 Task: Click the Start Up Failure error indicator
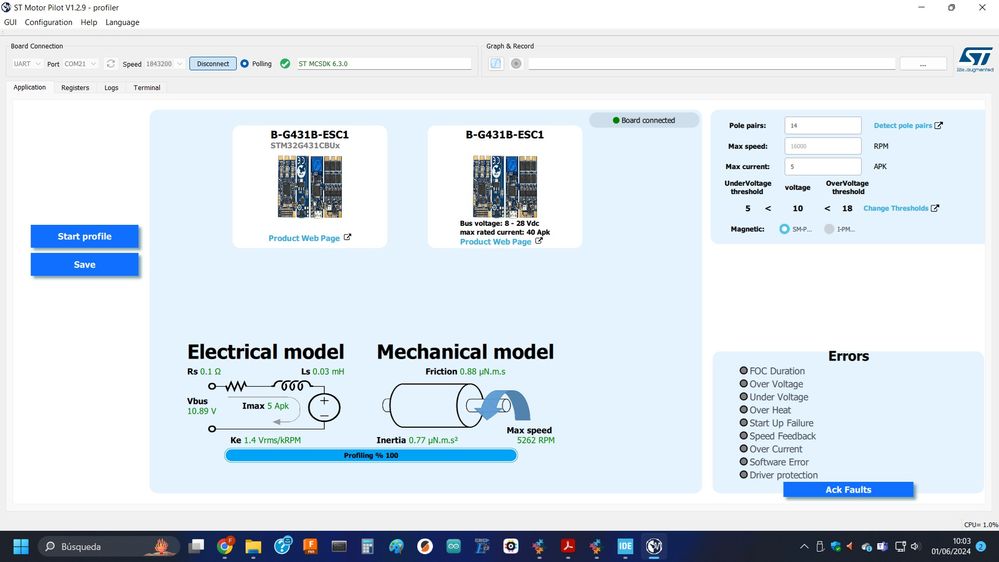[744, 422]
